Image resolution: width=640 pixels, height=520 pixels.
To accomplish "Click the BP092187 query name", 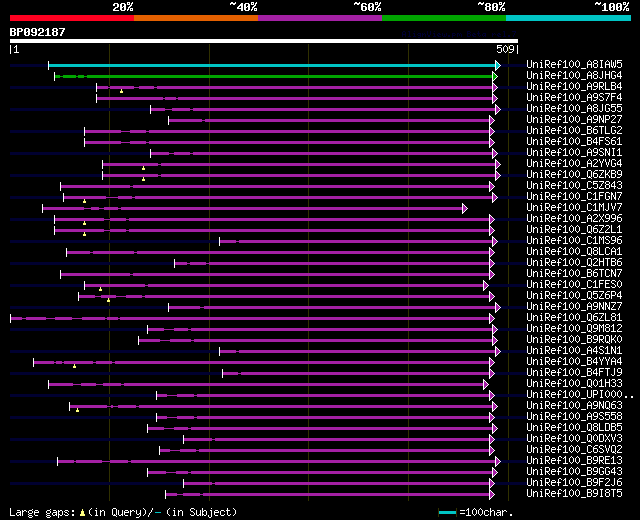I will pyautogui.click(x=37, y=32).
